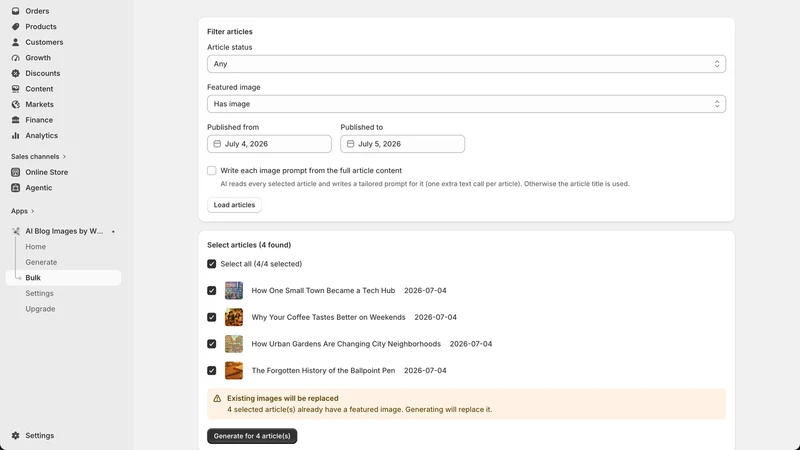Image resolution: width=800 pixels, height=450 pixels.
Task: Go to Orders in the sidebar
Action: 37,11
